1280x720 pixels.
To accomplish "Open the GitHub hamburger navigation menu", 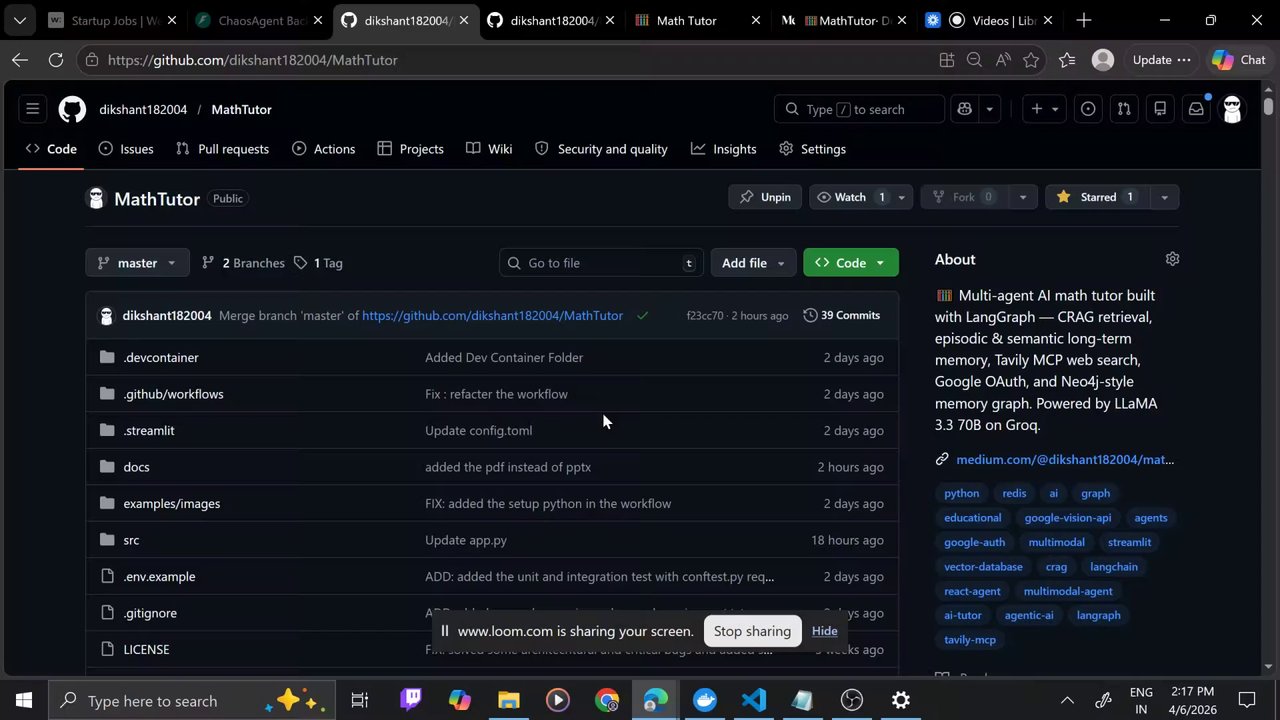I will click(32, 109).
